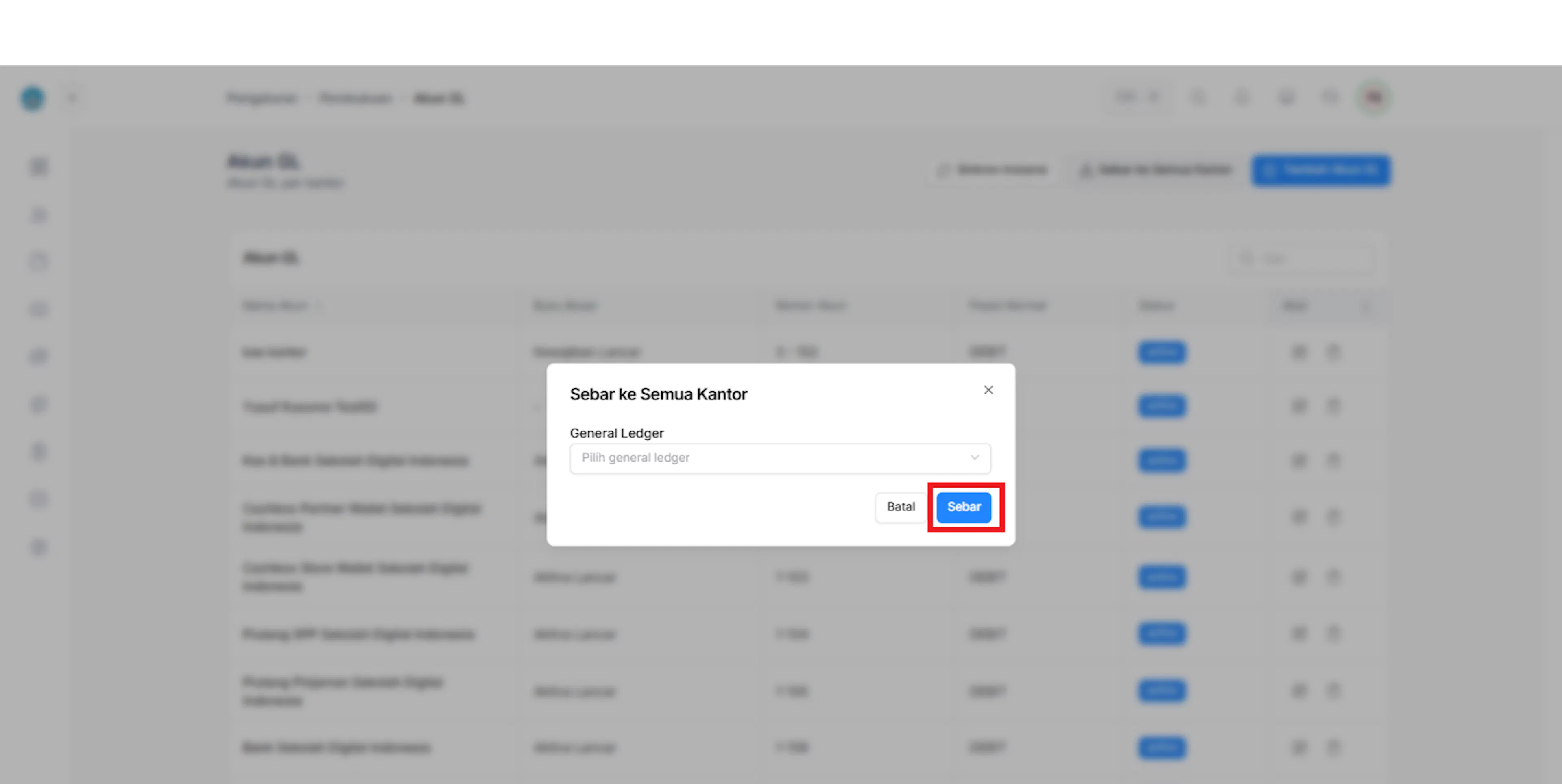Open the Pilih general ledger dropdown

[781, 458]
